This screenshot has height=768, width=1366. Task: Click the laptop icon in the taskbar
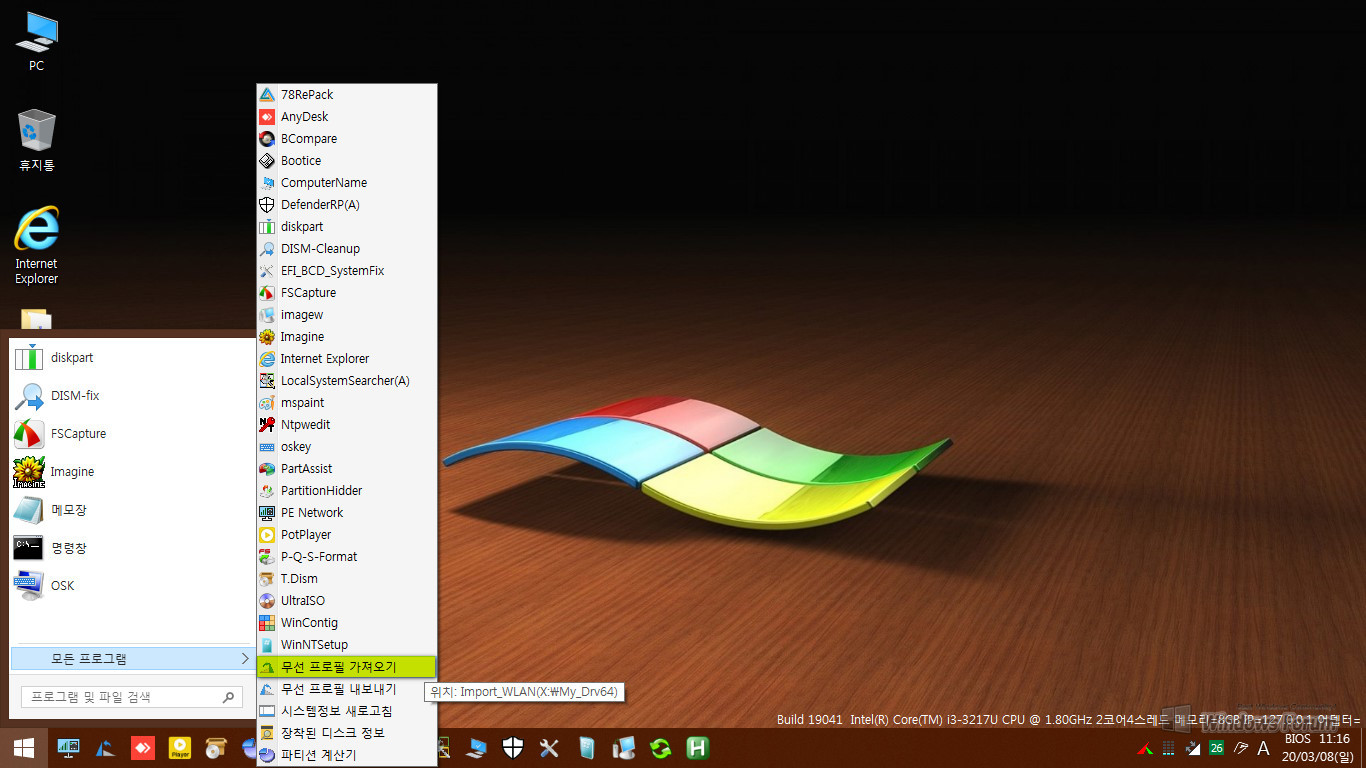pos(476,748)
